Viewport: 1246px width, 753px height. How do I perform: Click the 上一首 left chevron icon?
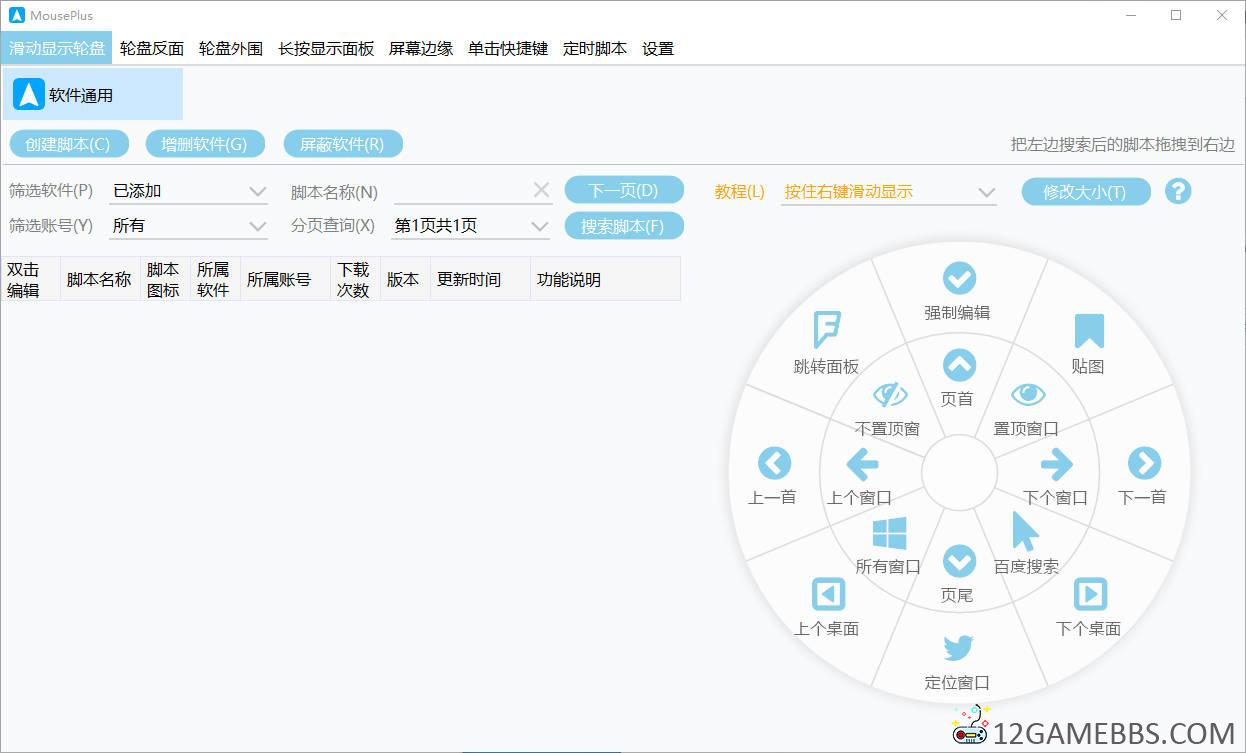[774, 463]
